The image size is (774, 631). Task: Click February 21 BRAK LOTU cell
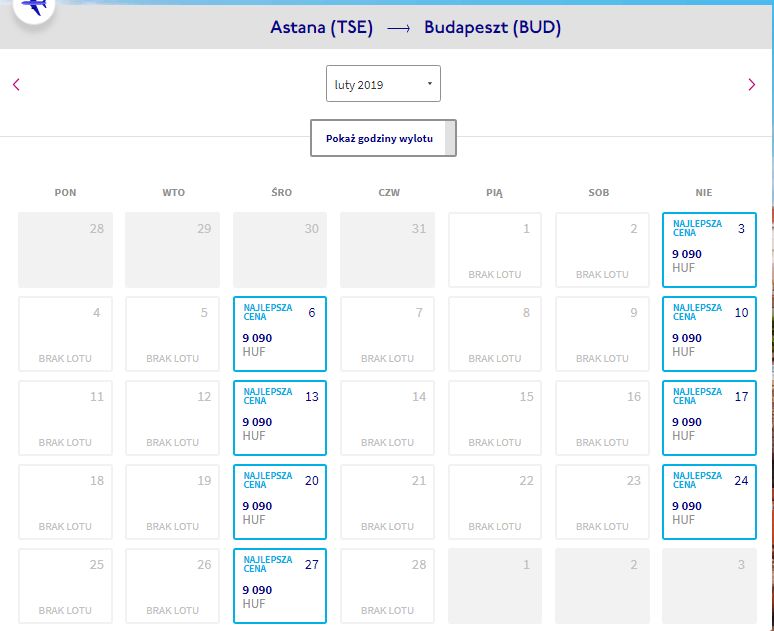tap(387, 502)
